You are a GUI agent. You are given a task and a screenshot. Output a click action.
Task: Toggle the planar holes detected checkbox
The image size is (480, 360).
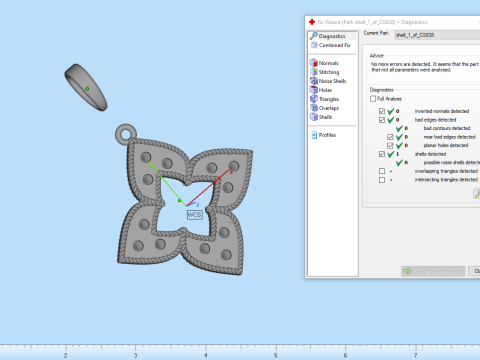pyautogui.click(x=390, y=145)
